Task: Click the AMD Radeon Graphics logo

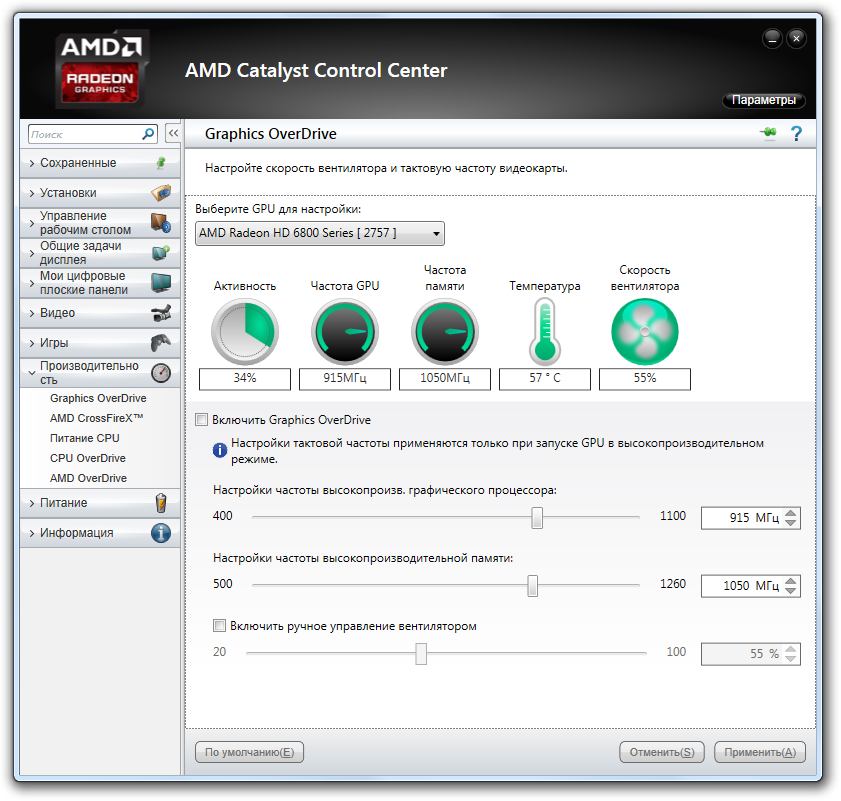Action: click(101, 69)
